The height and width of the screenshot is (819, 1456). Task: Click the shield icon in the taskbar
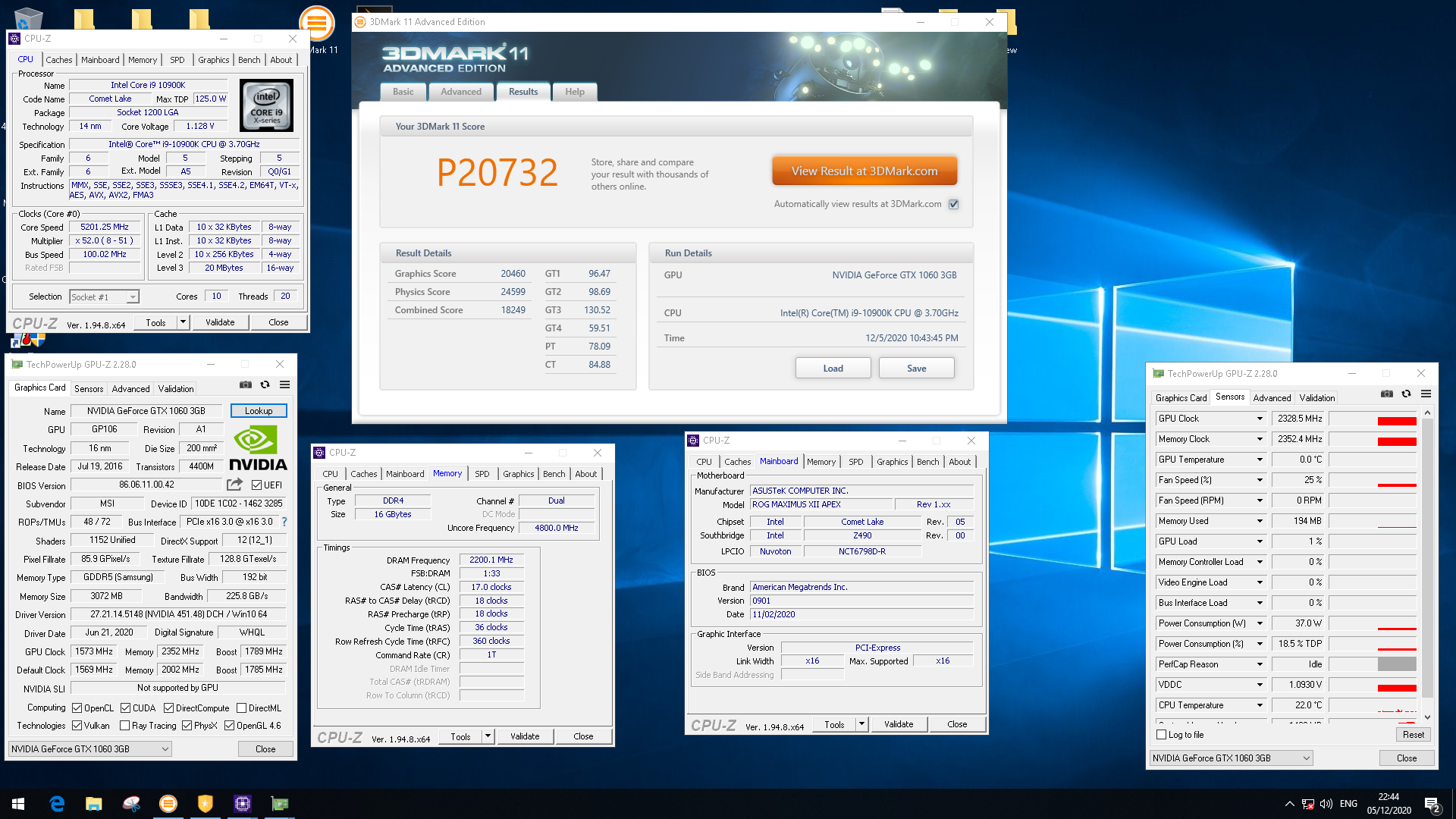tap(206, 804)
